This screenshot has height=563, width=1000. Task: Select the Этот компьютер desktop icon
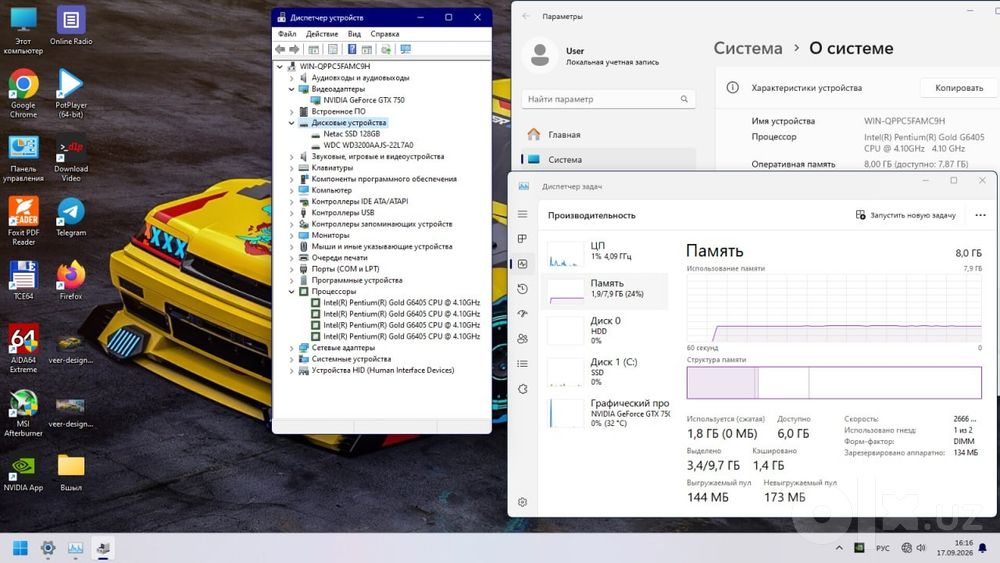24,30
